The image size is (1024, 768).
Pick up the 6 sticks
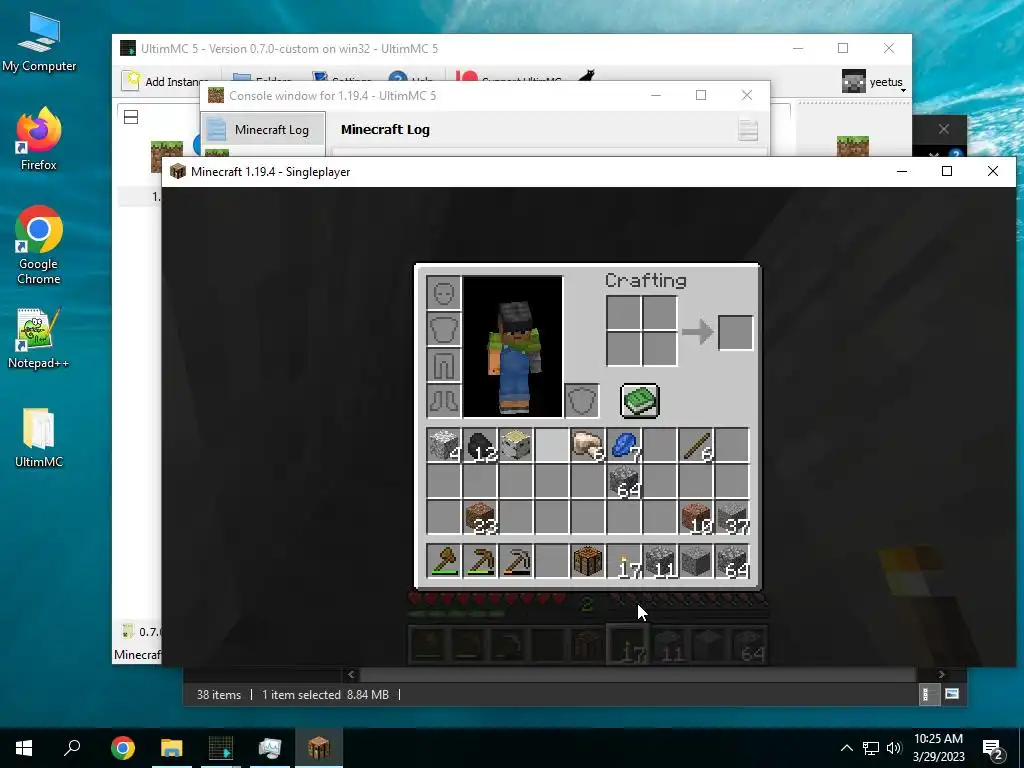coord(696,445)
